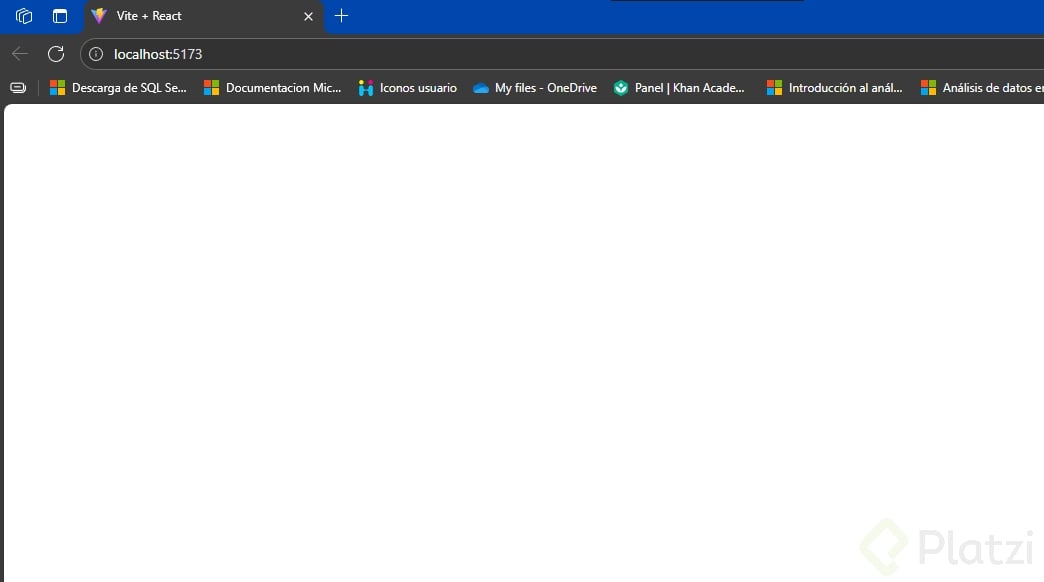Refresh the localhost page
The image size is (1044, 582).
(x=56, y=54)
